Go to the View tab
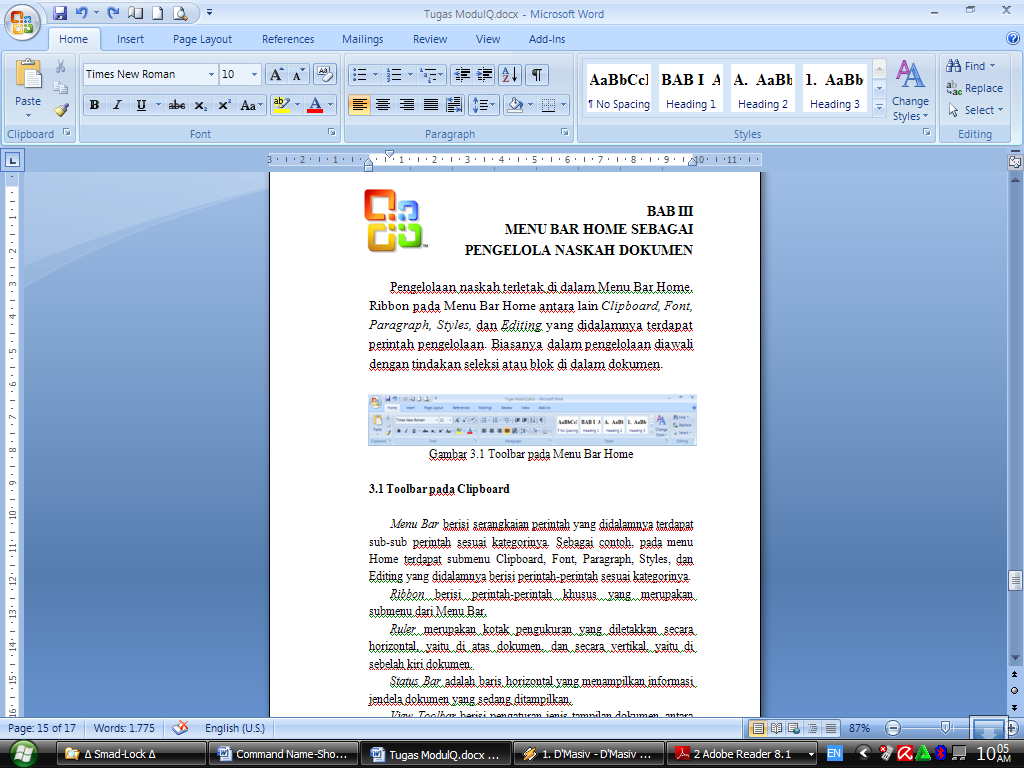 point(488,39)
